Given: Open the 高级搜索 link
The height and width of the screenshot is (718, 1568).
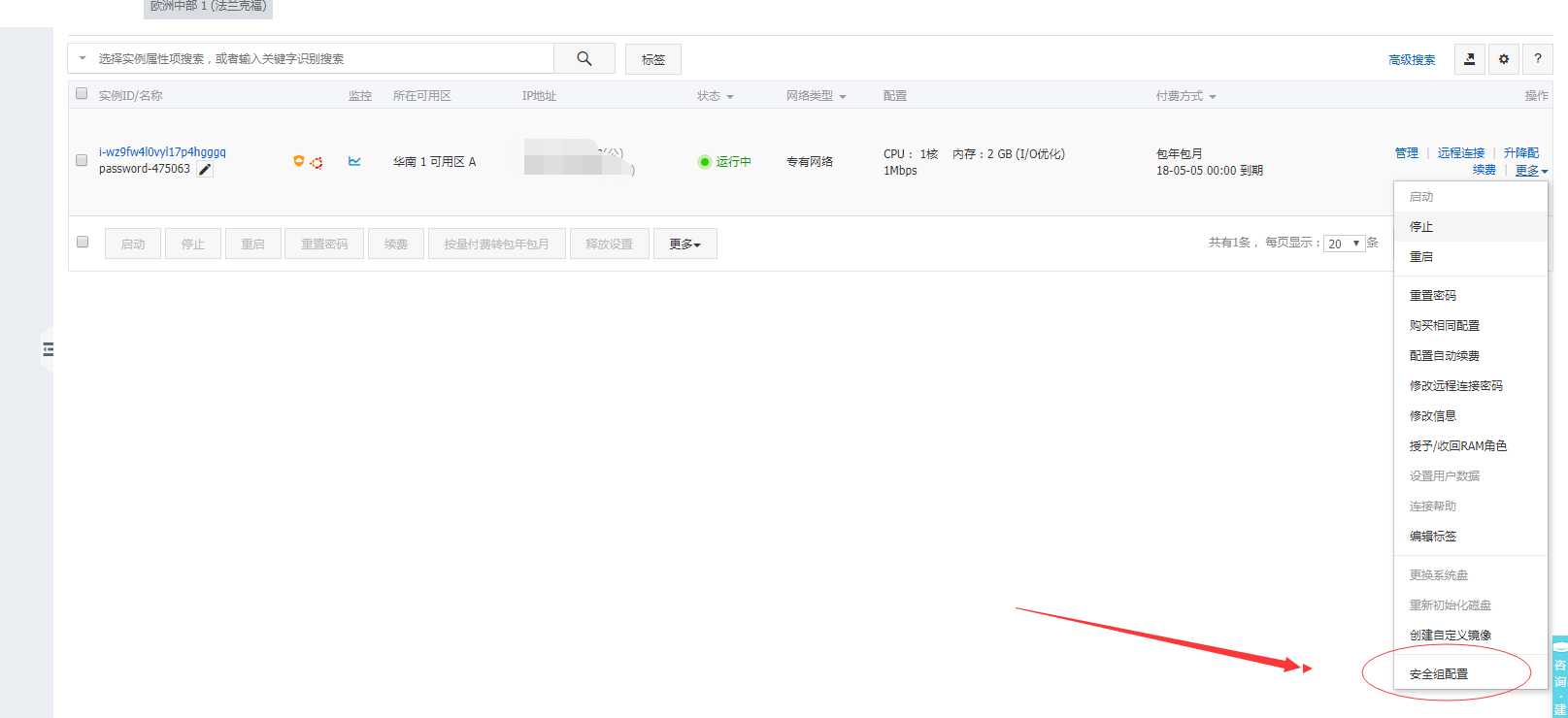Looking at the screenshot, I should (1412, 60).
